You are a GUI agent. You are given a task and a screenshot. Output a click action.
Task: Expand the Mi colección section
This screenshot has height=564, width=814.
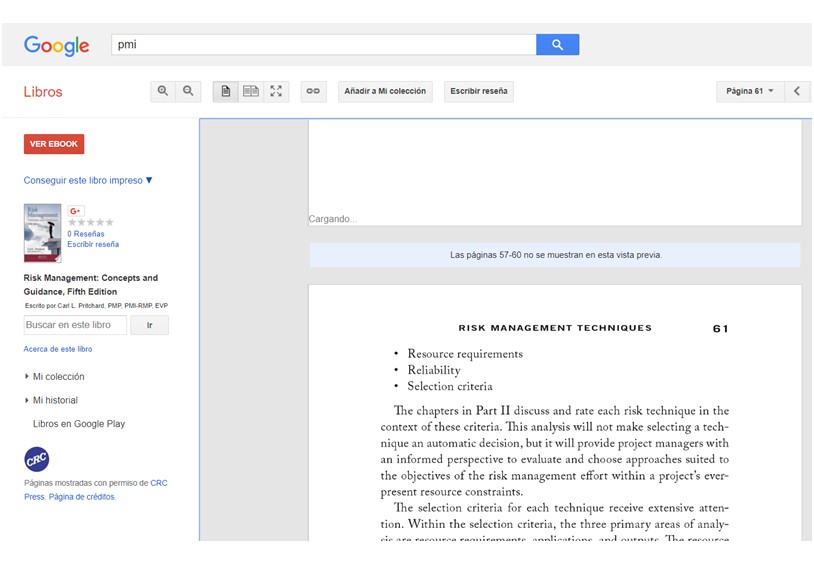pyautogui.click(x=58, y=377)
